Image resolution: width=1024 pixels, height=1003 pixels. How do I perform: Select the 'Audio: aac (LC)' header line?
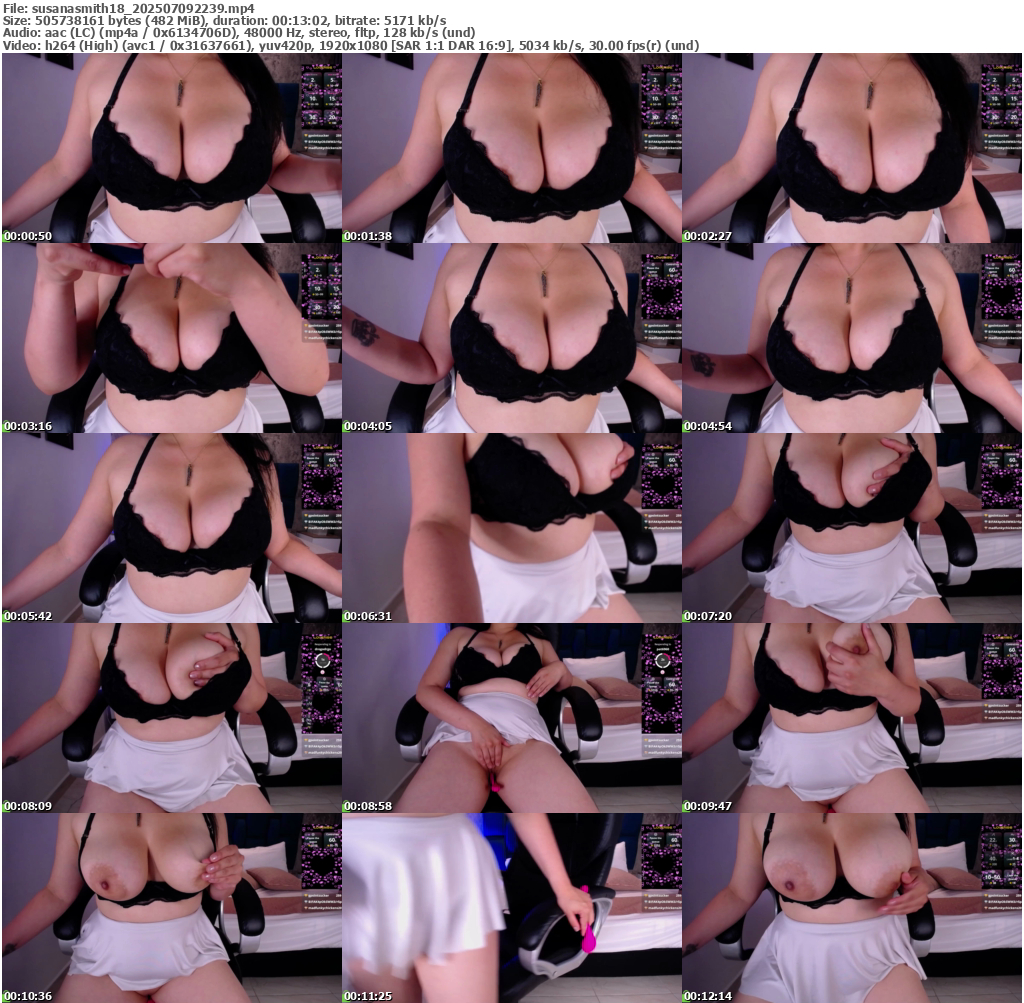[238, 33]
